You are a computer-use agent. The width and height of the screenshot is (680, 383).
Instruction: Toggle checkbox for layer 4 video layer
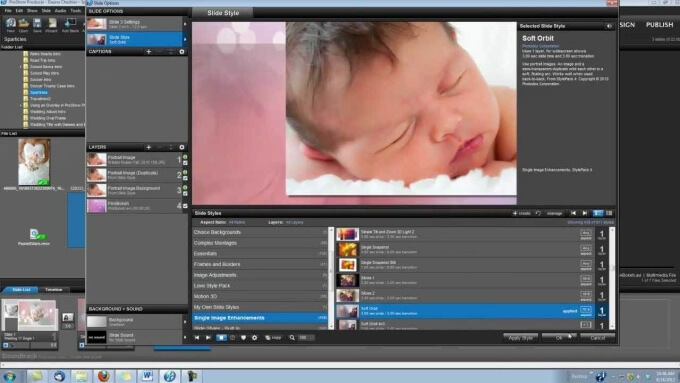[x=185, y=206]
